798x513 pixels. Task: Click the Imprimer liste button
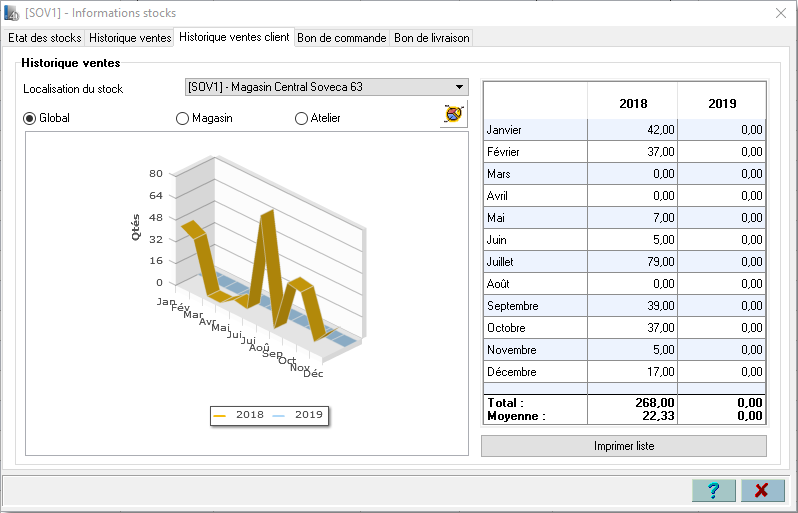tap(624, 446)
